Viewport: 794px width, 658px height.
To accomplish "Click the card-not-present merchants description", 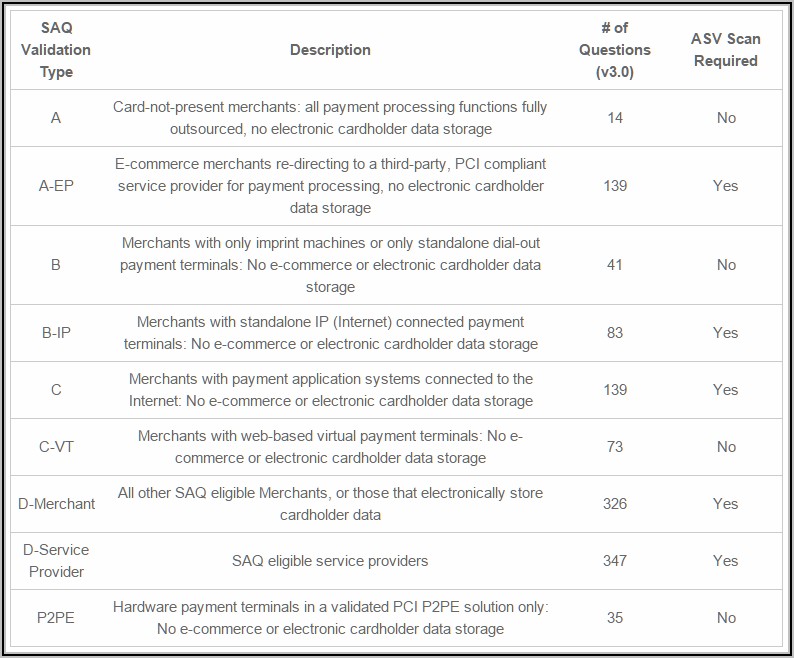I will pos(330,118).
